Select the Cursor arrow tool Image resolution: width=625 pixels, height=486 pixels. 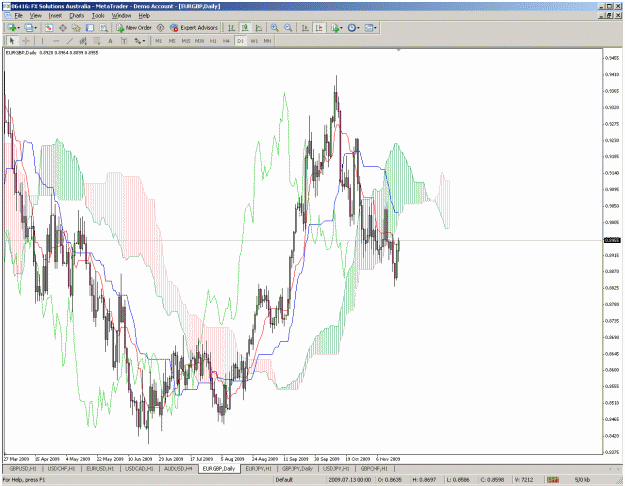click(x=12, y=41)
